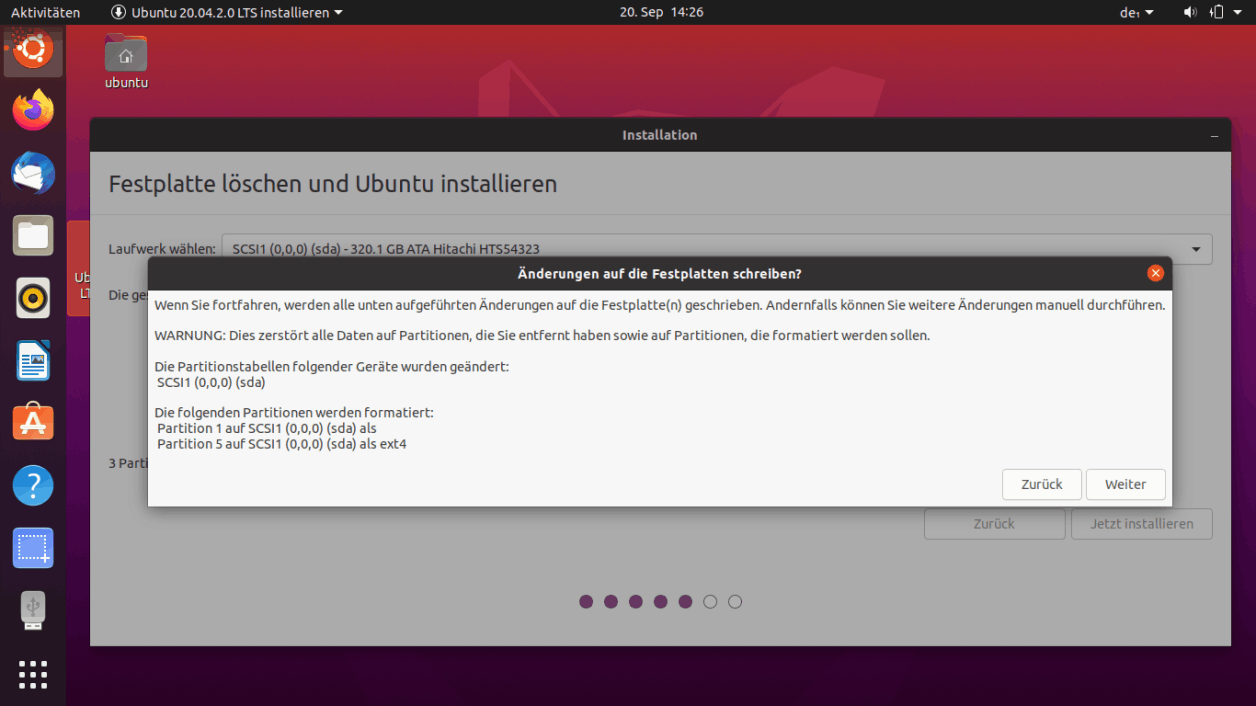Open Ubuntu Software store icon
Screen dimensions: 1256x706
[33, 423]
